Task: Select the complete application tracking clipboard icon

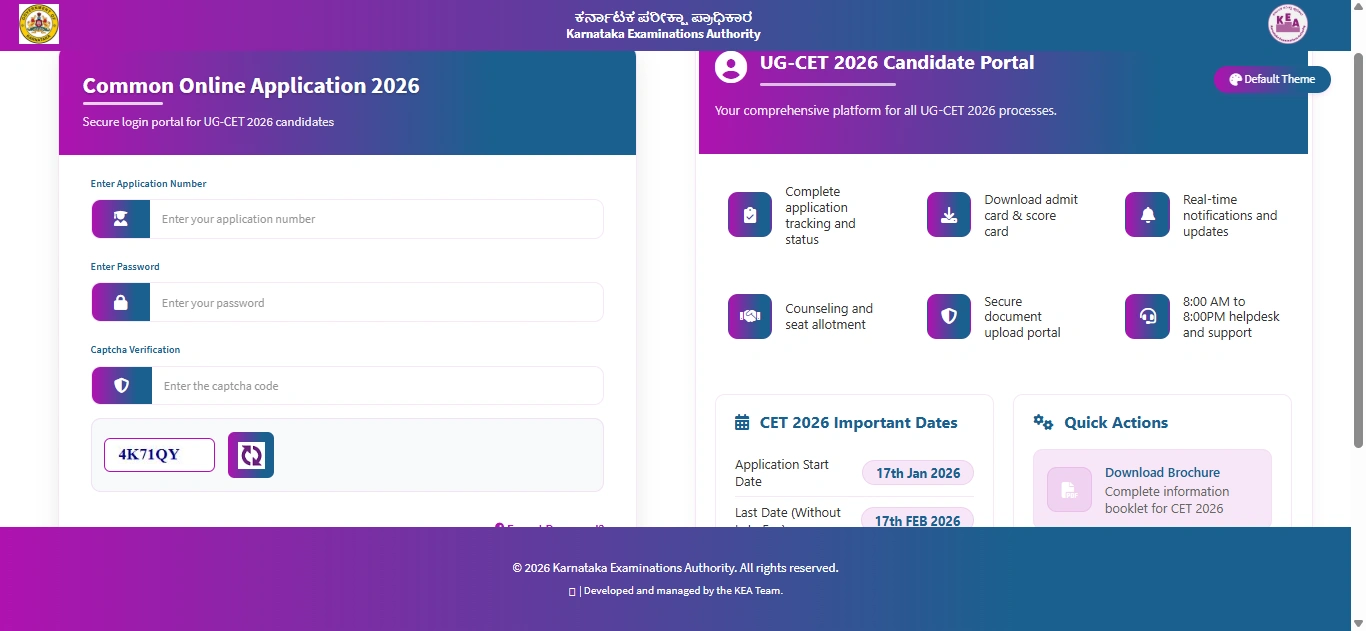Action: click(749, 214)
